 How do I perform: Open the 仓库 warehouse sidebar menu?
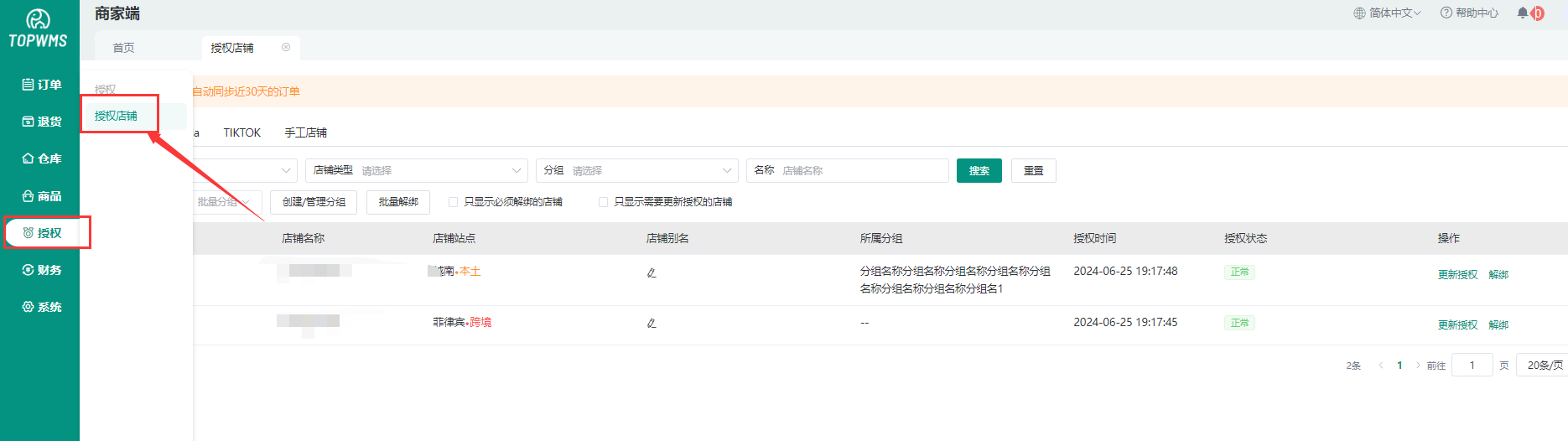(41, 158)
